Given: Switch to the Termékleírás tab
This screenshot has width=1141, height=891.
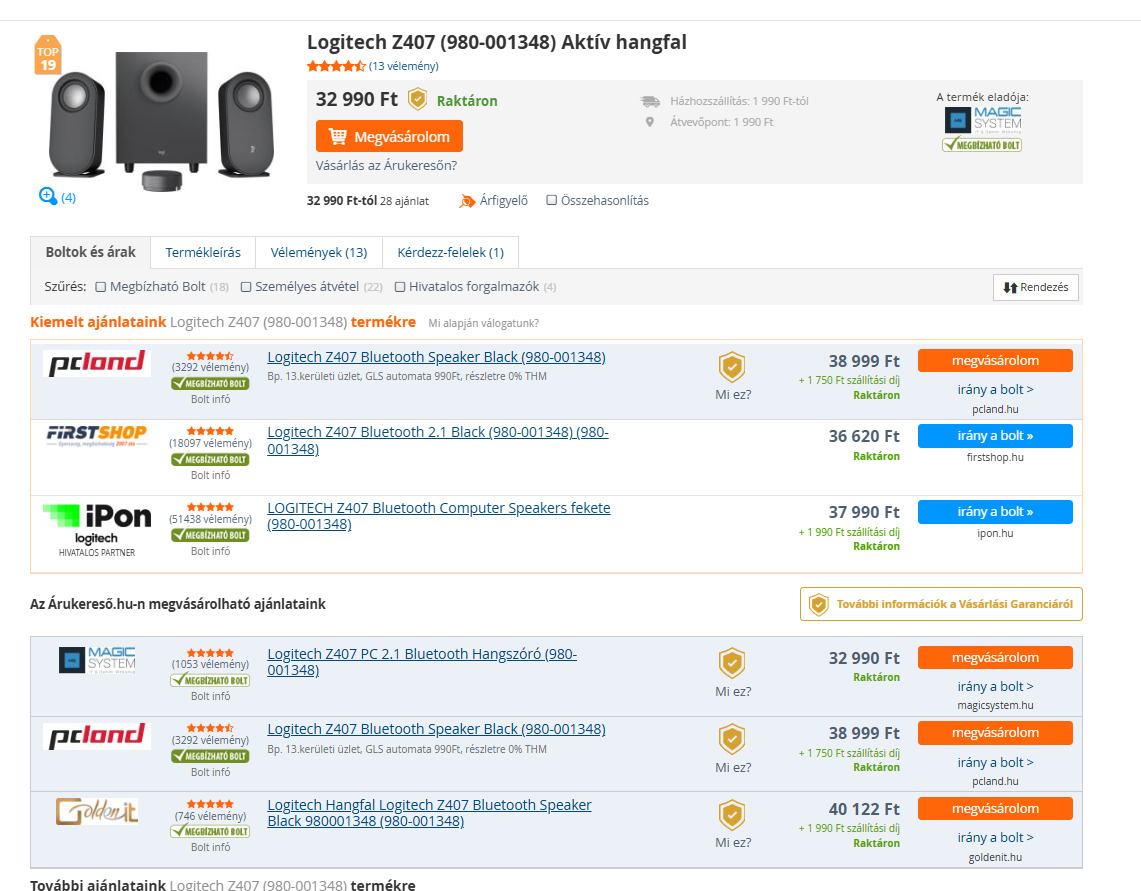Looking at the screenshot, I should click(203, 252).
